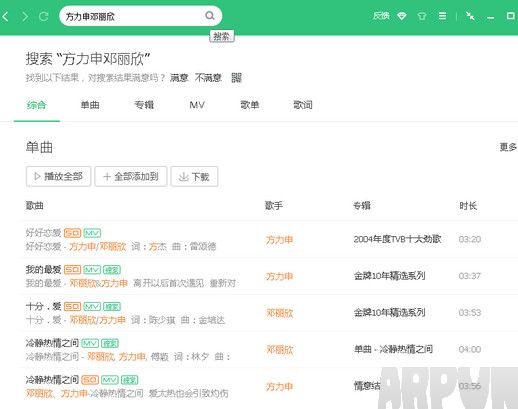This screenshot has height=409, width=518.
Task: Go back with the left arrow
Action: point(5,16)
